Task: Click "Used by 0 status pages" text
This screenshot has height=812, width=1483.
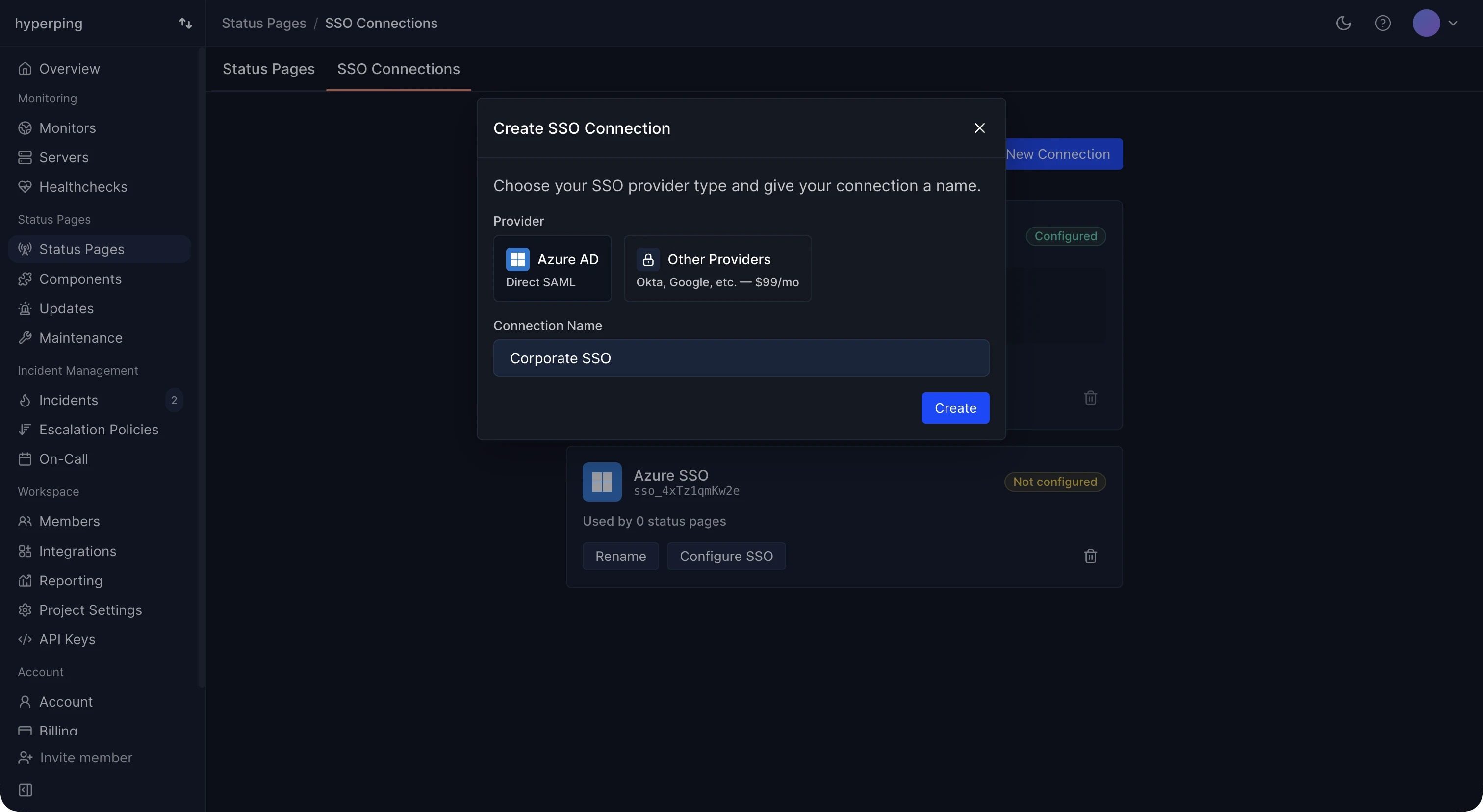Action: click(x=654, y=521)
